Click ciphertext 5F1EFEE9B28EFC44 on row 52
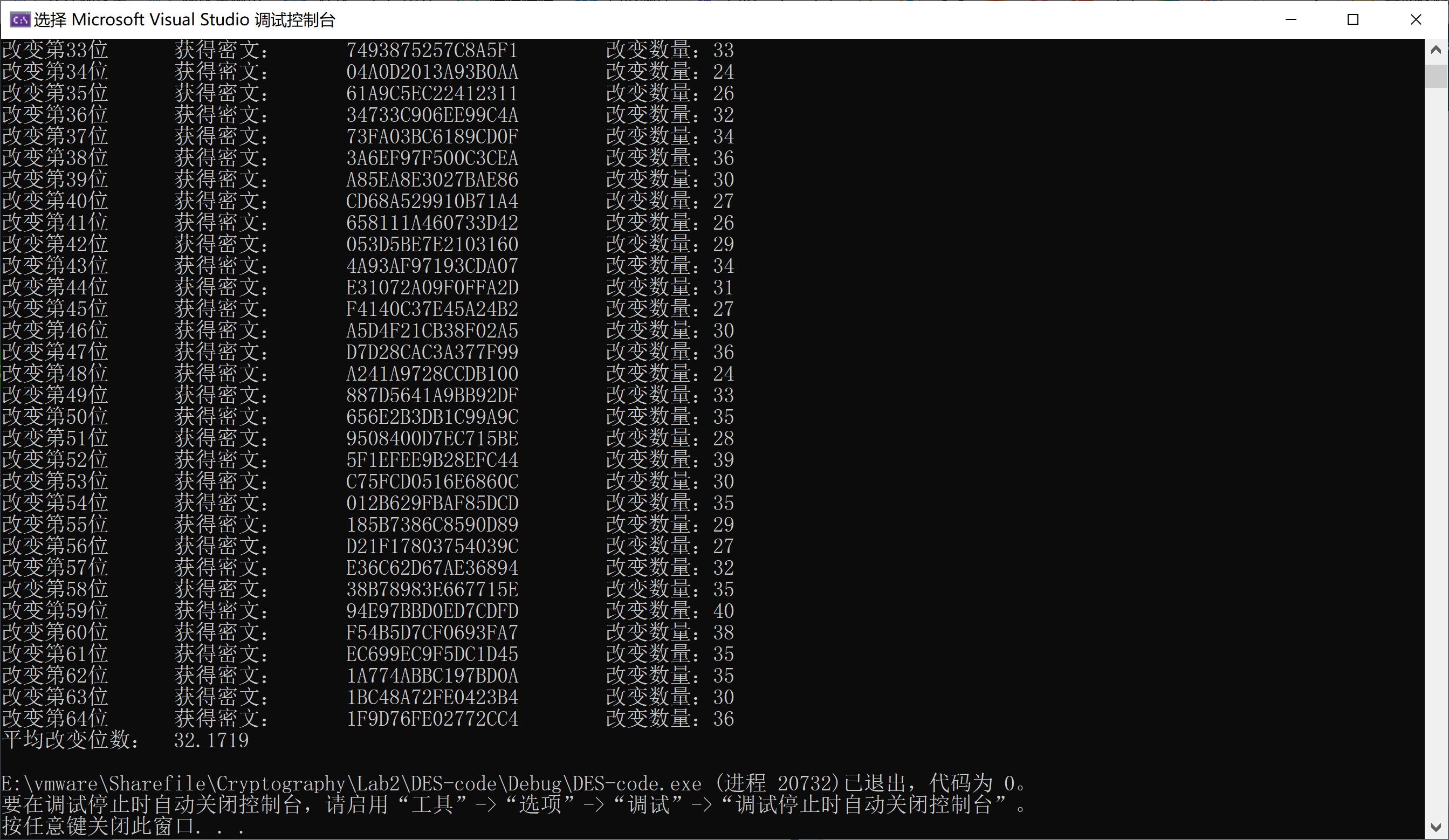This screenshot has height=840, width=1449. (x=432, y=460)
